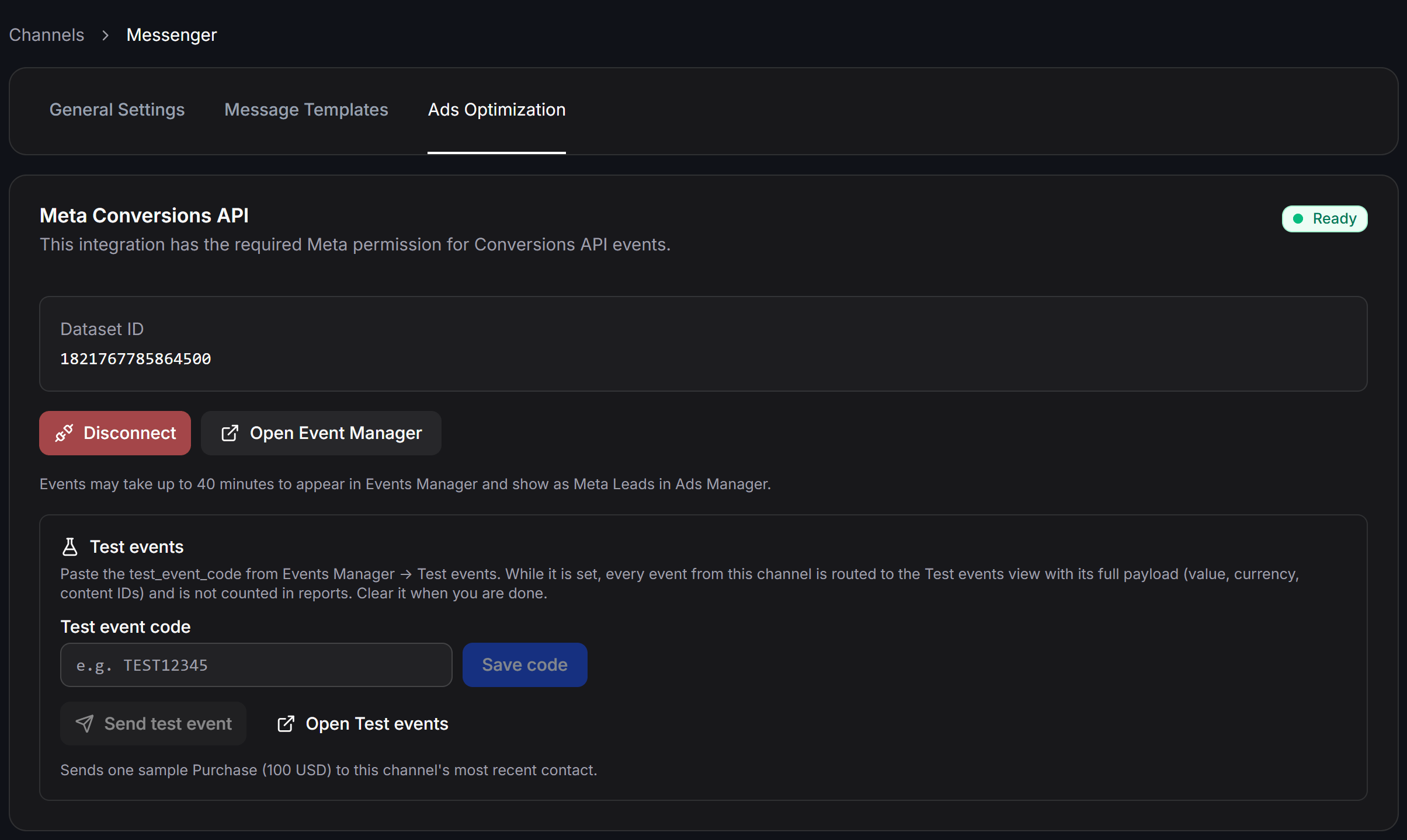Click the 40 minutes events delay note
This screenshot has width=1407, height=840.
point(405,484)
